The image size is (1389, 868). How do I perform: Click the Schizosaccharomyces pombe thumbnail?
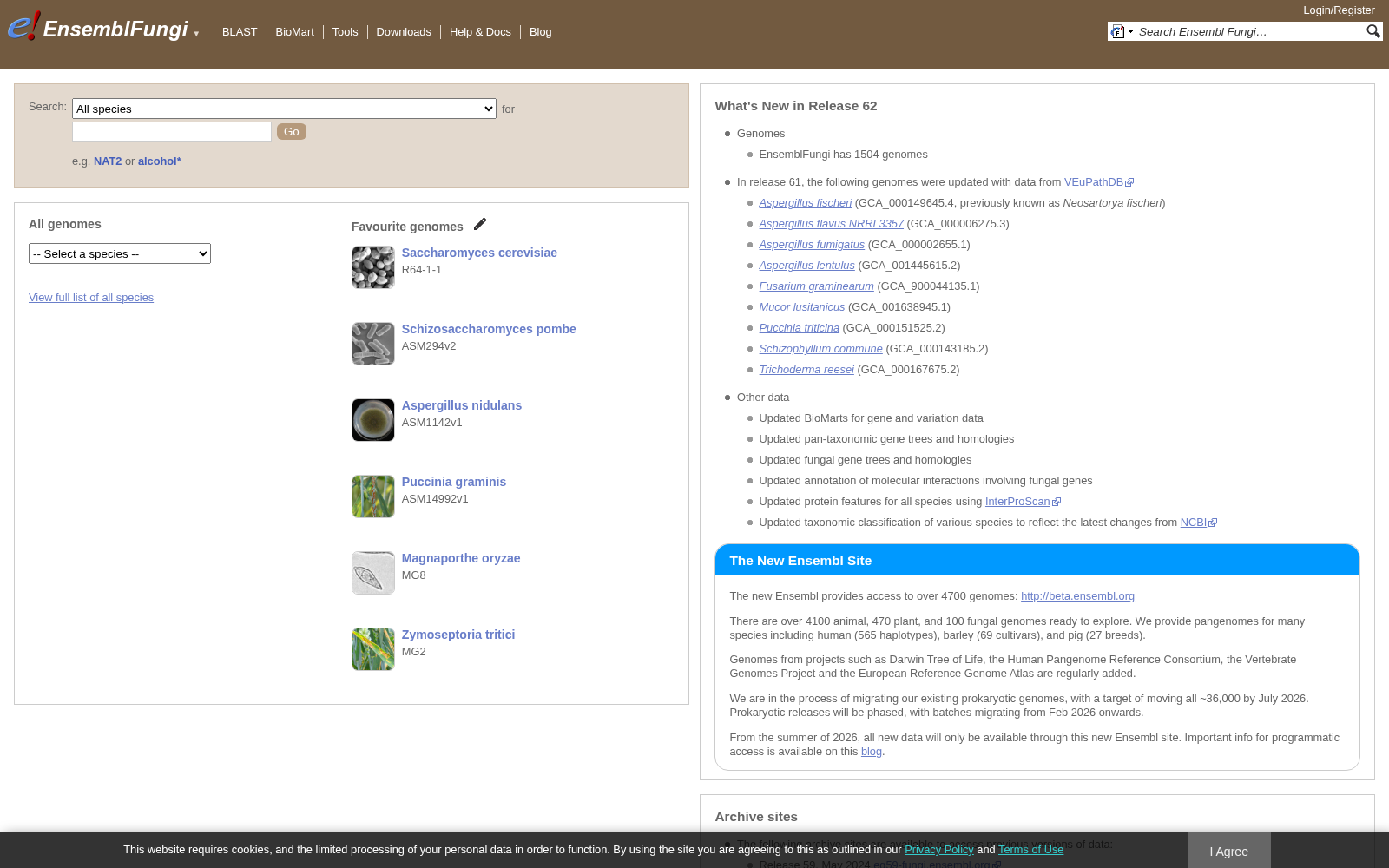pos(373,344)
